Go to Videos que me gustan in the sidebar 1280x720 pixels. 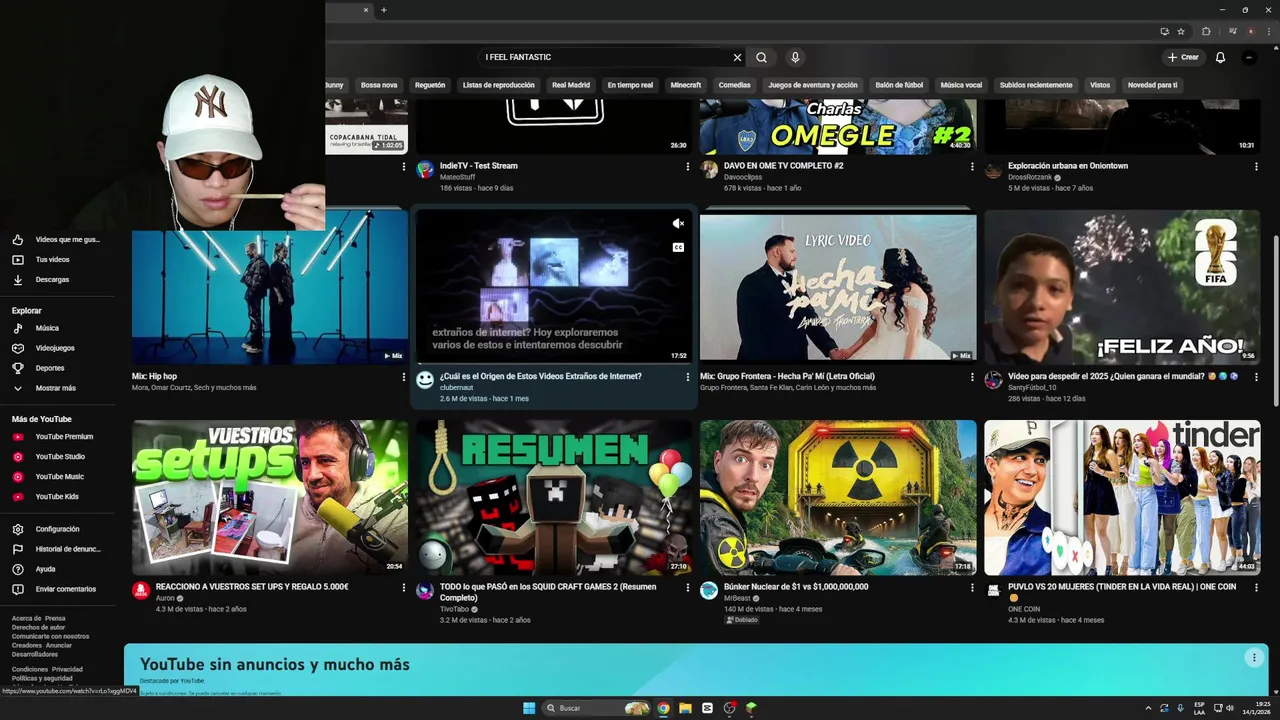point(58,240)
